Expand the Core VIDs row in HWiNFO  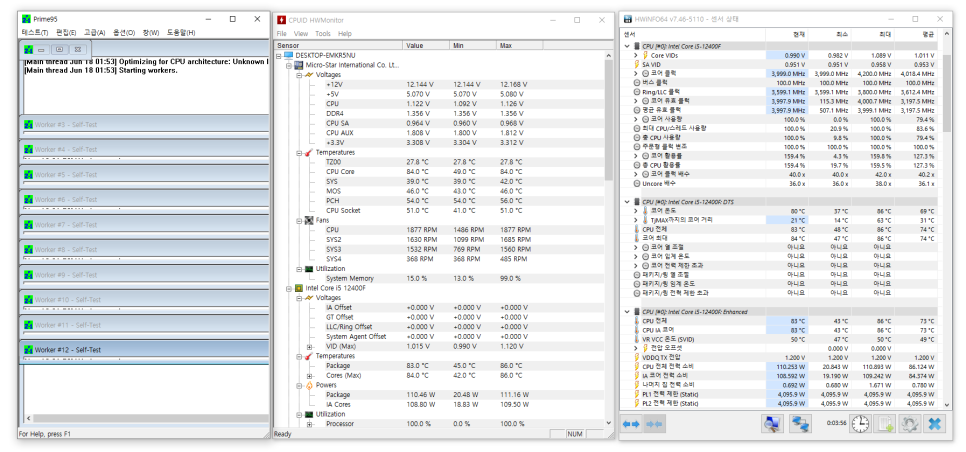pos(636,55)
